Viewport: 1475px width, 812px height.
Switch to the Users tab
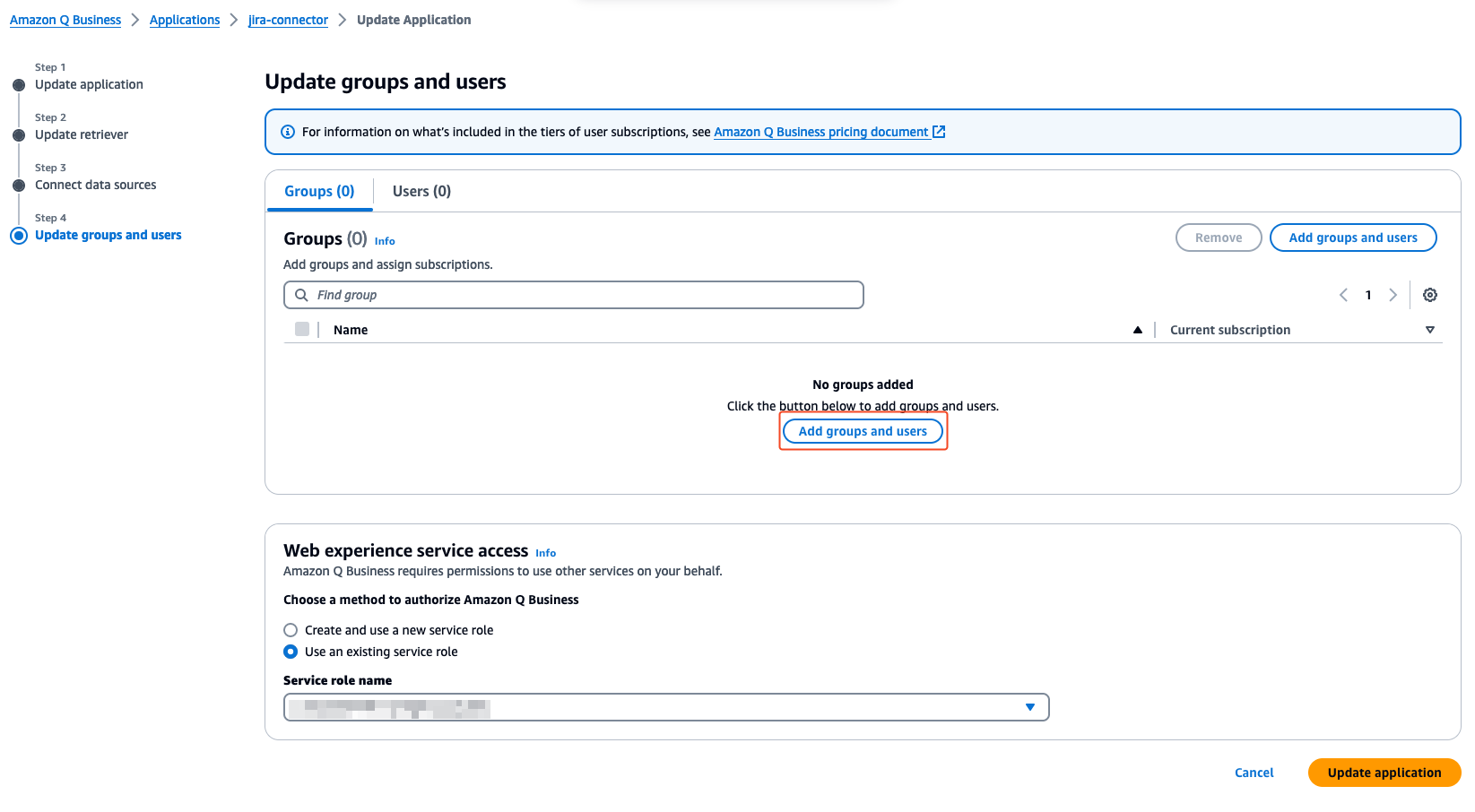click(x=421, y=191)
